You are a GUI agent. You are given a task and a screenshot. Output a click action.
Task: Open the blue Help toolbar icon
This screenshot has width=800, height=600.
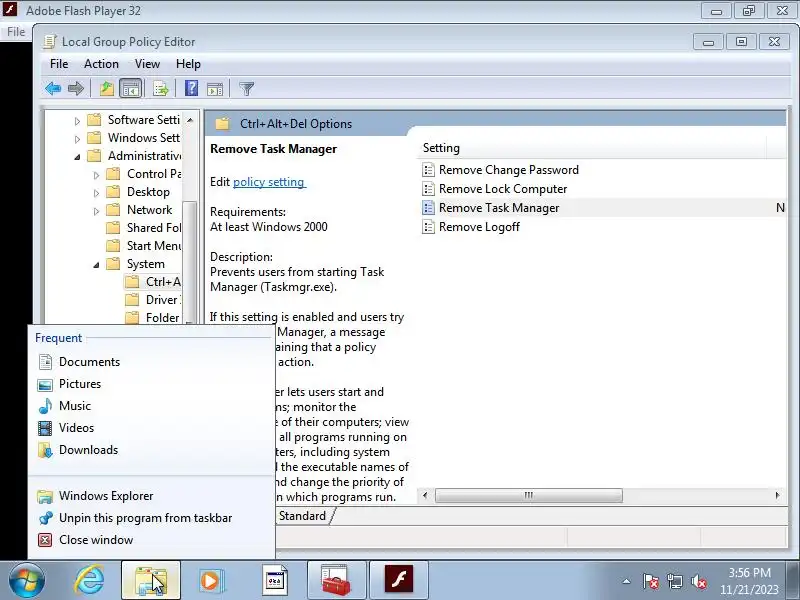coord(191,89)
